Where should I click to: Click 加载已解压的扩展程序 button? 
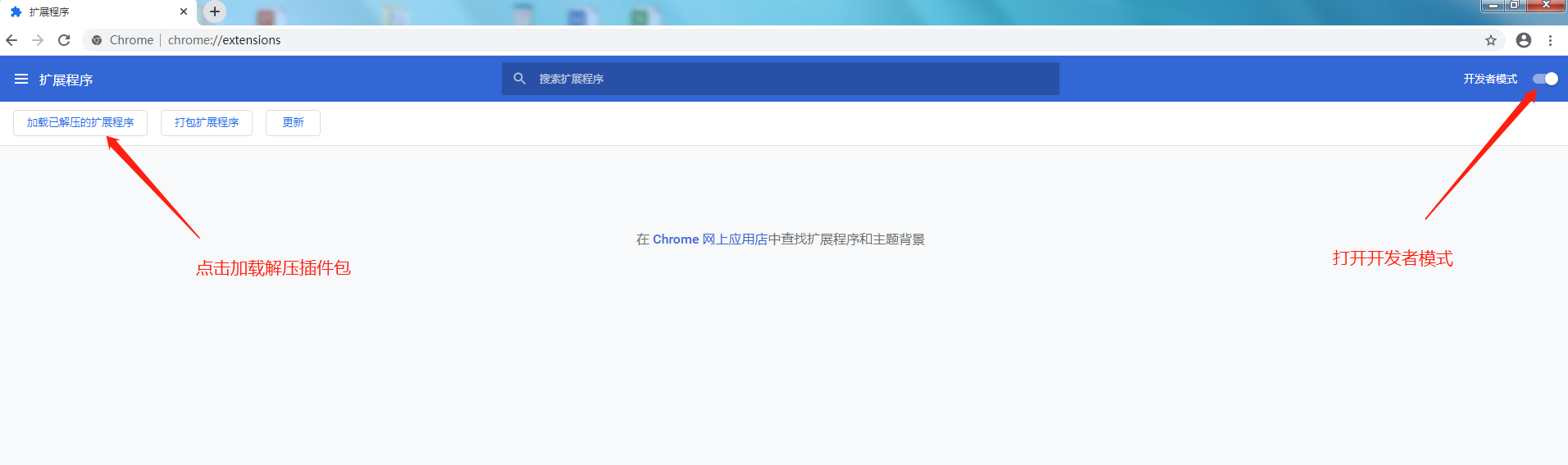[x=80, y=122]
